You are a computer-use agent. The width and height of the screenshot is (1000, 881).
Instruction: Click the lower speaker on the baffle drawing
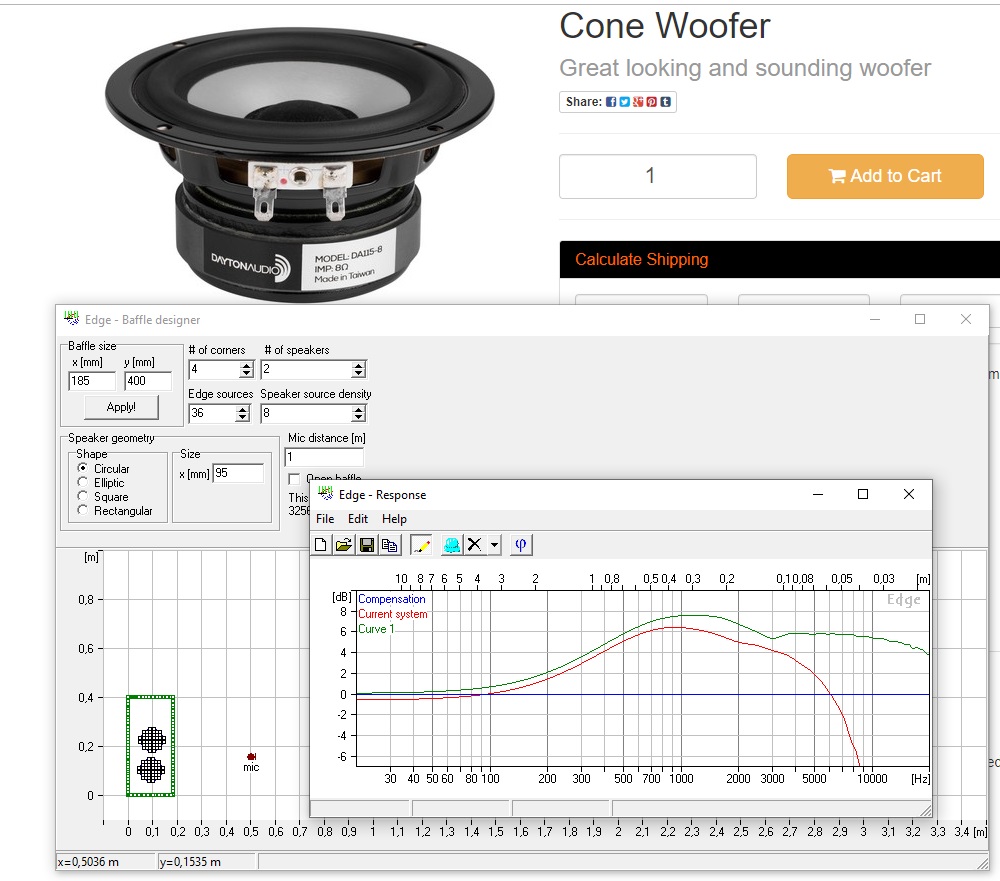pos(151,769)
